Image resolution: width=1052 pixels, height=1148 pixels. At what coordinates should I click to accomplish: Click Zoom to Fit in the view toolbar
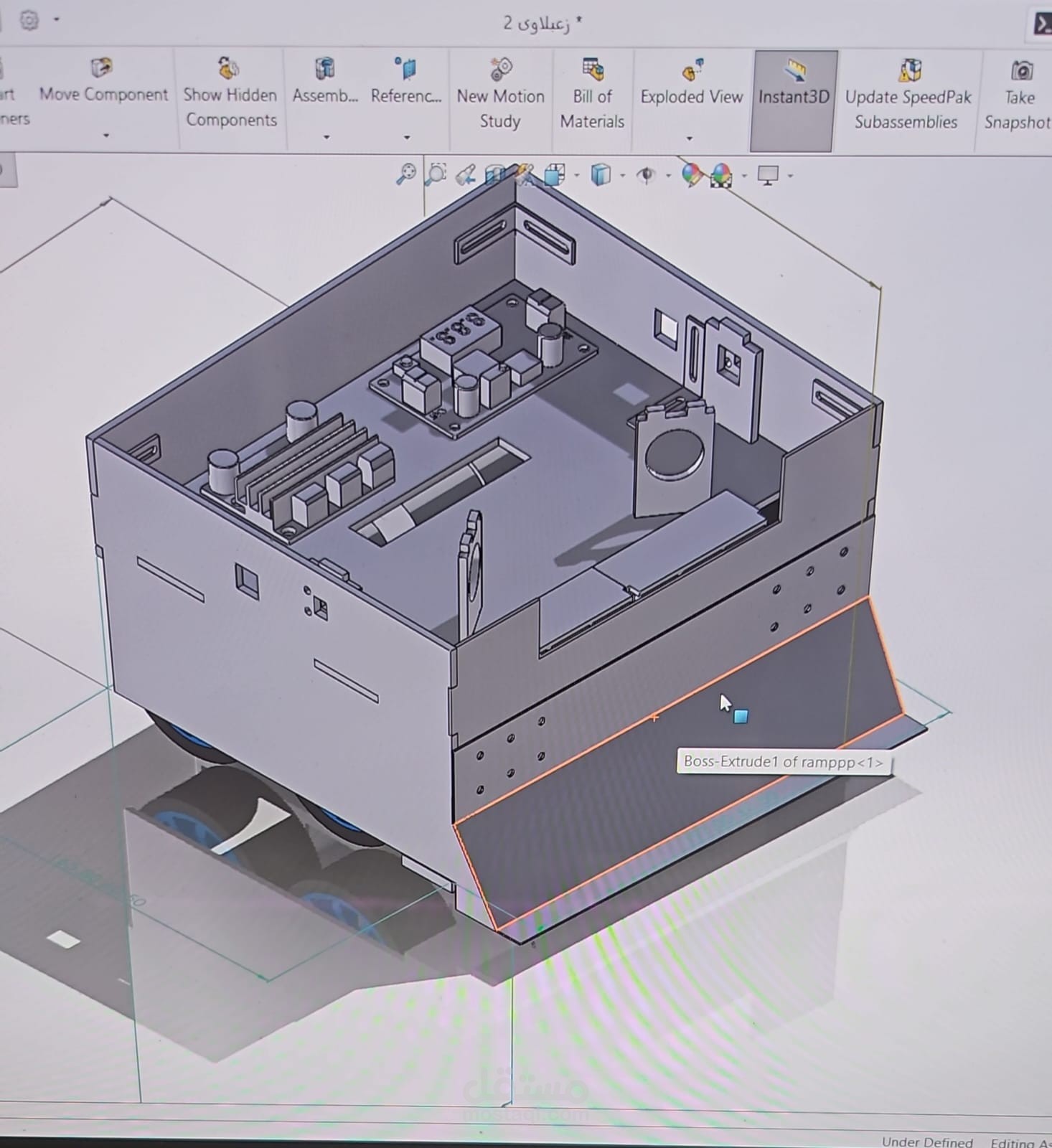406,174
